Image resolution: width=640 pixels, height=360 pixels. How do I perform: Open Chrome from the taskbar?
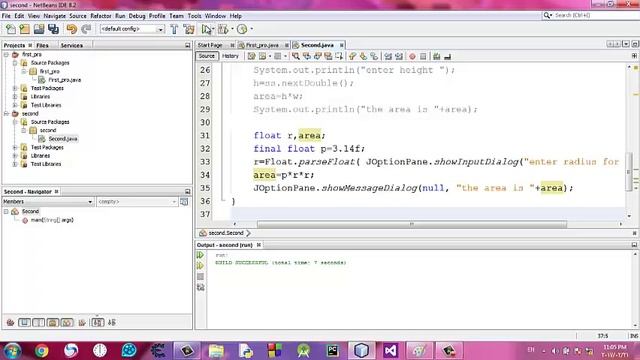41,351
